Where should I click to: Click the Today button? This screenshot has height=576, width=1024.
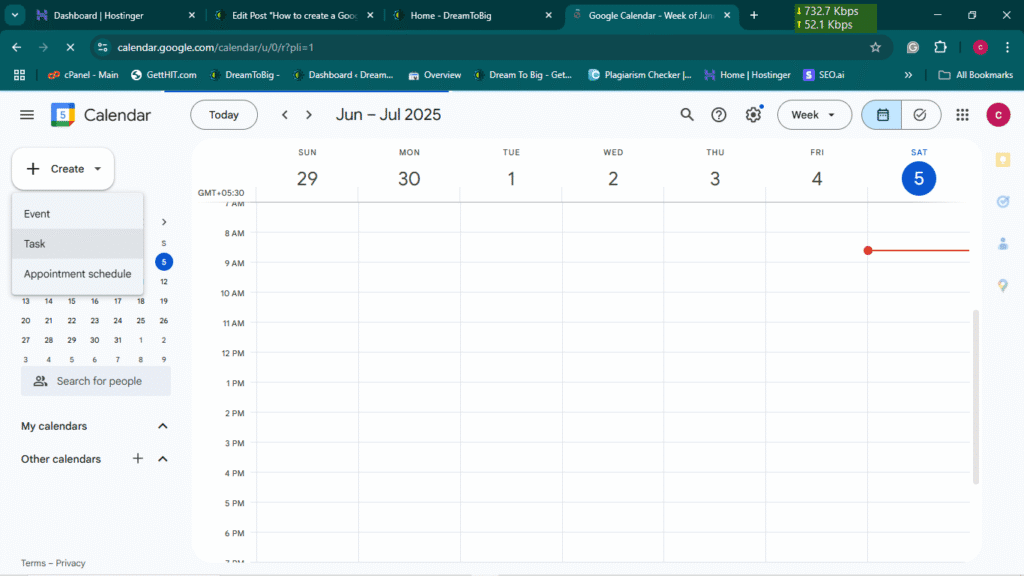(224, 115)
